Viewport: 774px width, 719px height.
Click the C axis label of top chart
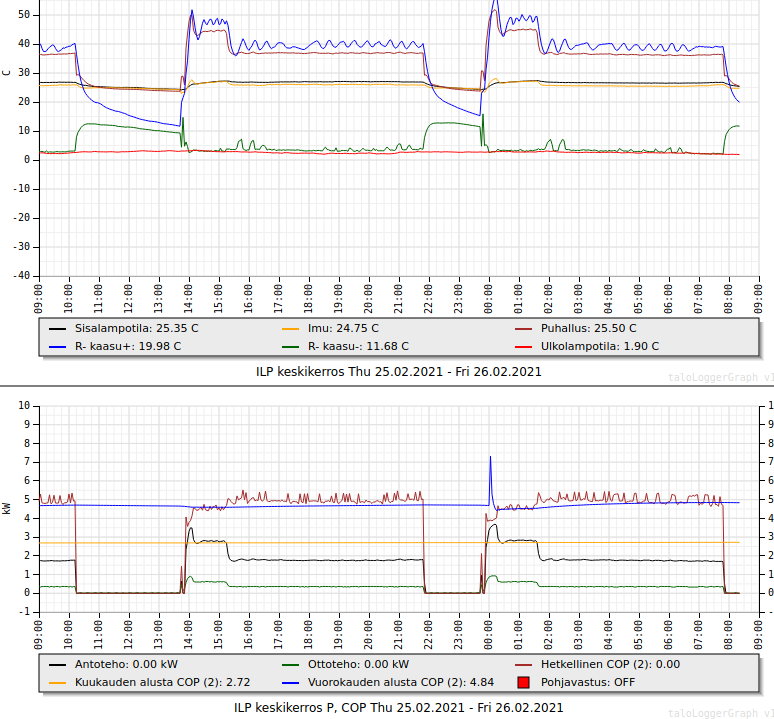(7, 72)
